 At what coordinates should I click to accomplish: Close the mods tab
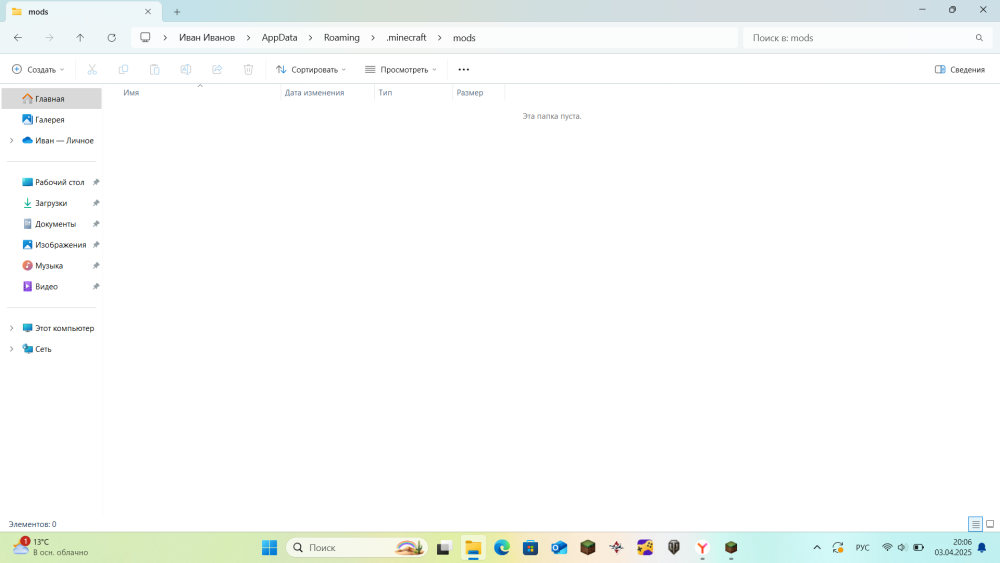click(148, 11)
